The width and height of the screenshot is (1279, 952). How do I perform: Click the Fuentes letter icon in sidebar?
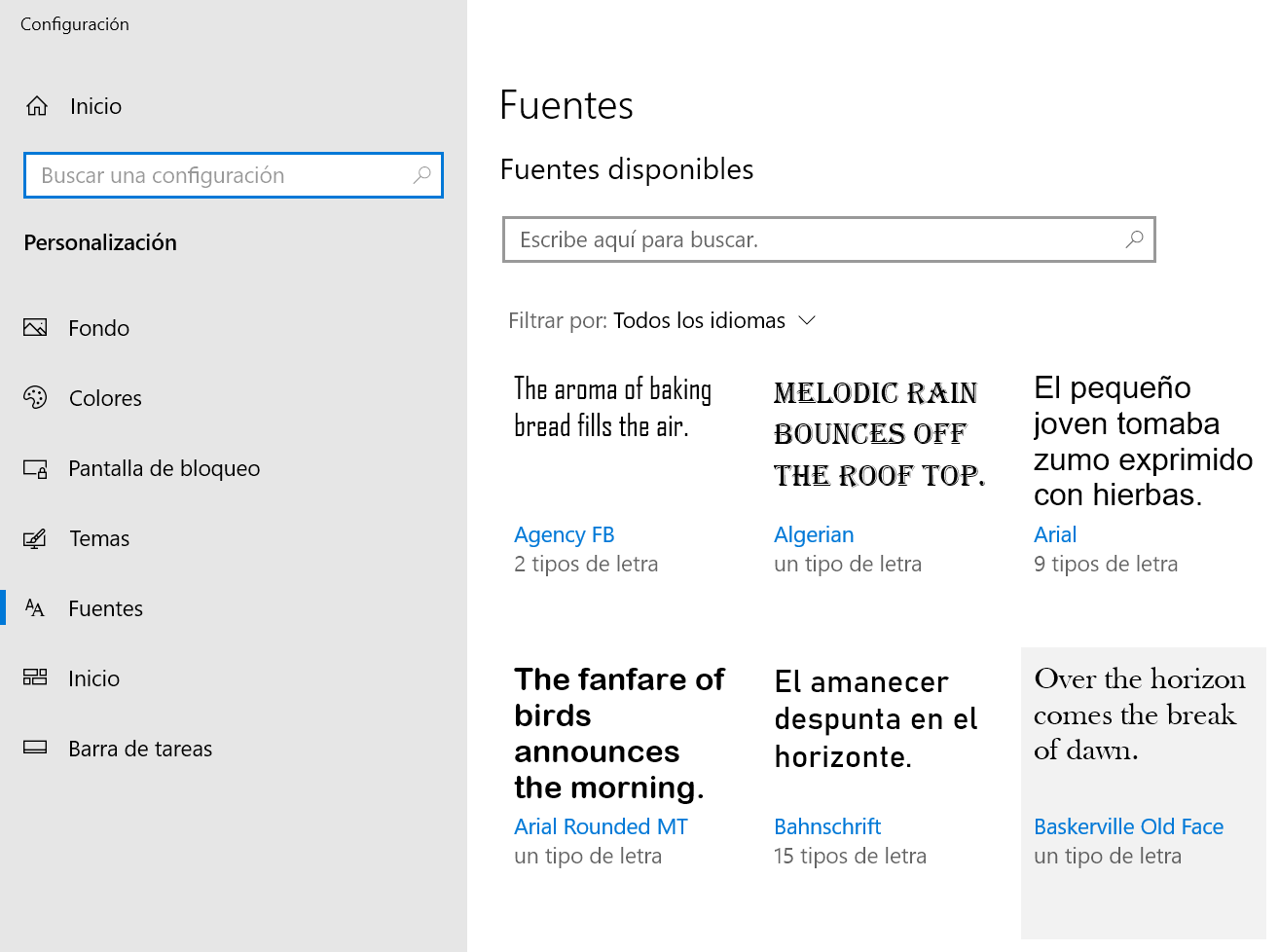tap(35, 608)
